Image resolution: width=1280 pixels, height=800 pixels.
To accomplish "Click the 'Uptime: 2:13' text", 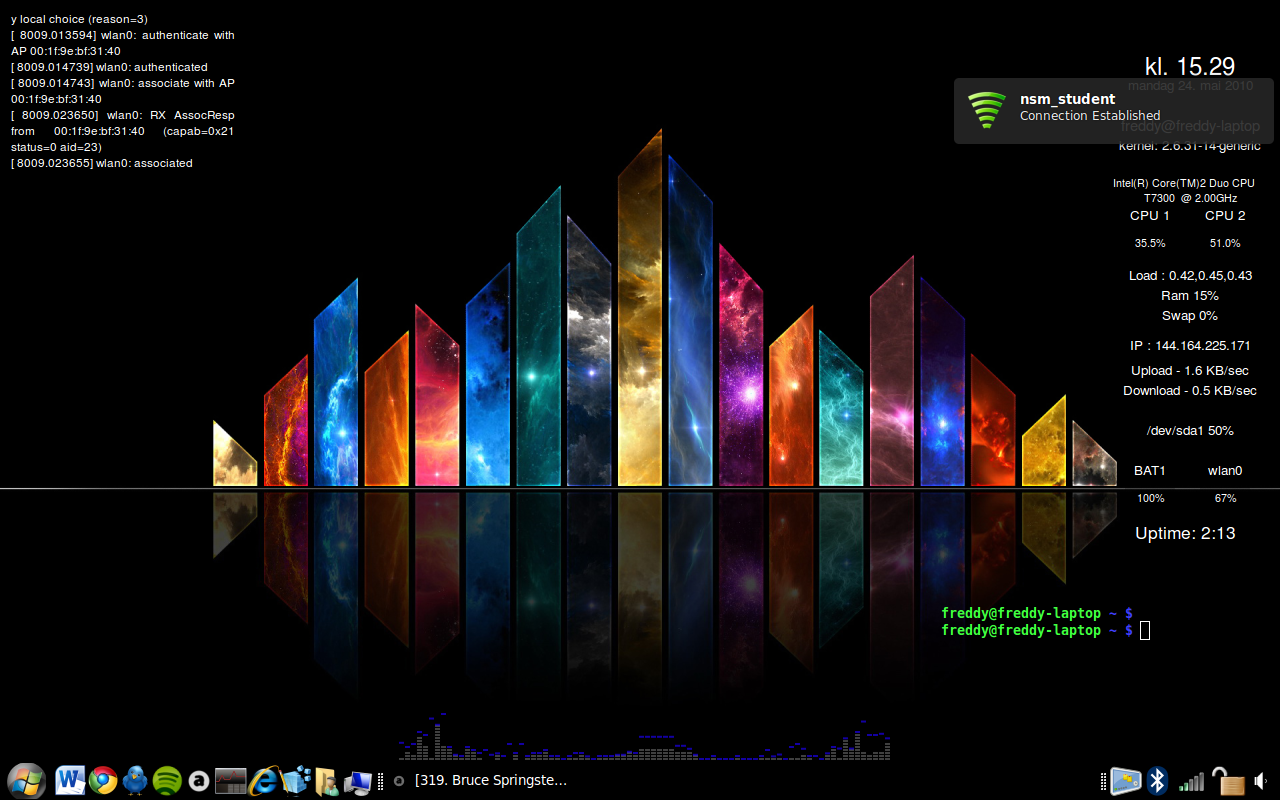I will [x=1185, y=533].
